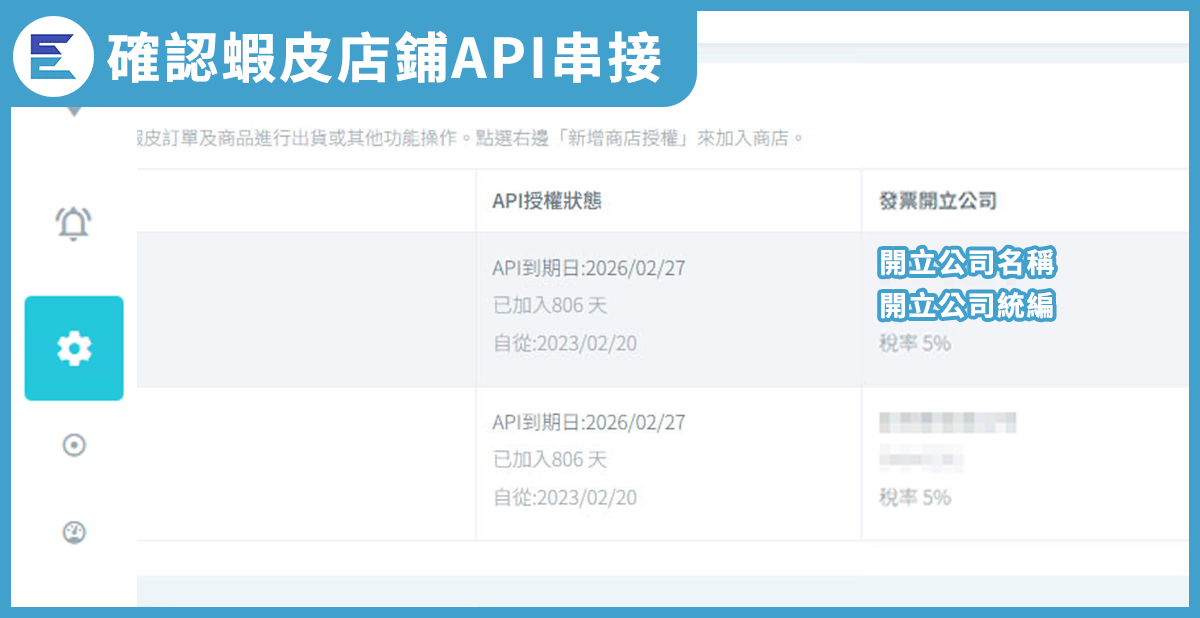The height and width of the screenshot is (618, 1200).
Task: Select API到期日:2026/02/27 in the blurred-company row
Action: [x=589, y=422]
